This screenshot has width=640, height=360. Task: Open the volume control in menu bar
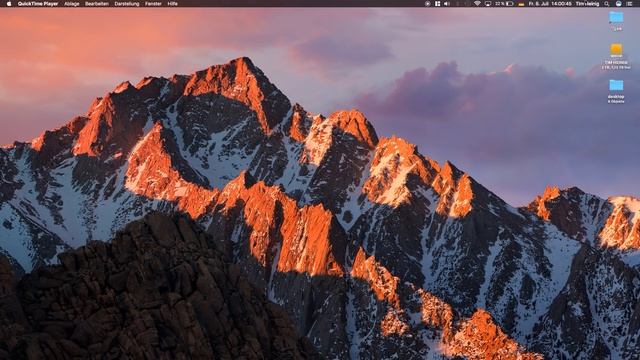[447, 4]
